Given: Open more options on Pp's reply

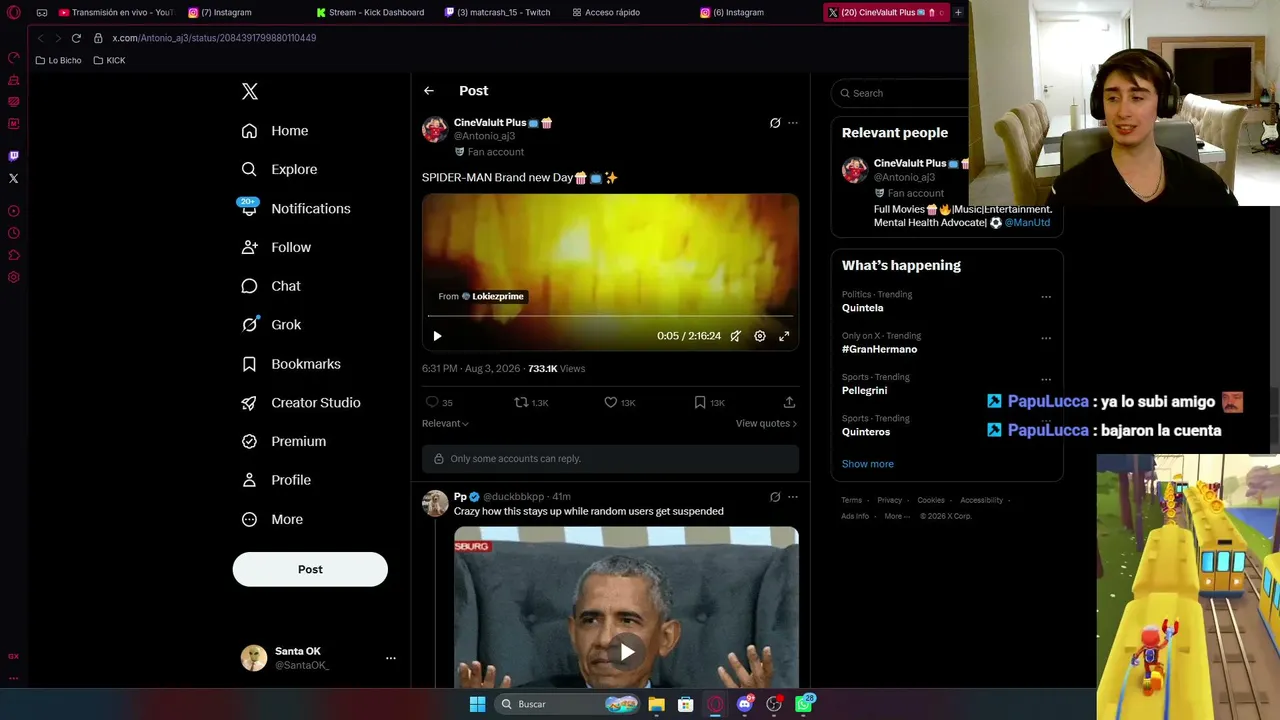Looking at the screenshot, I should click(x=793, y=497).
